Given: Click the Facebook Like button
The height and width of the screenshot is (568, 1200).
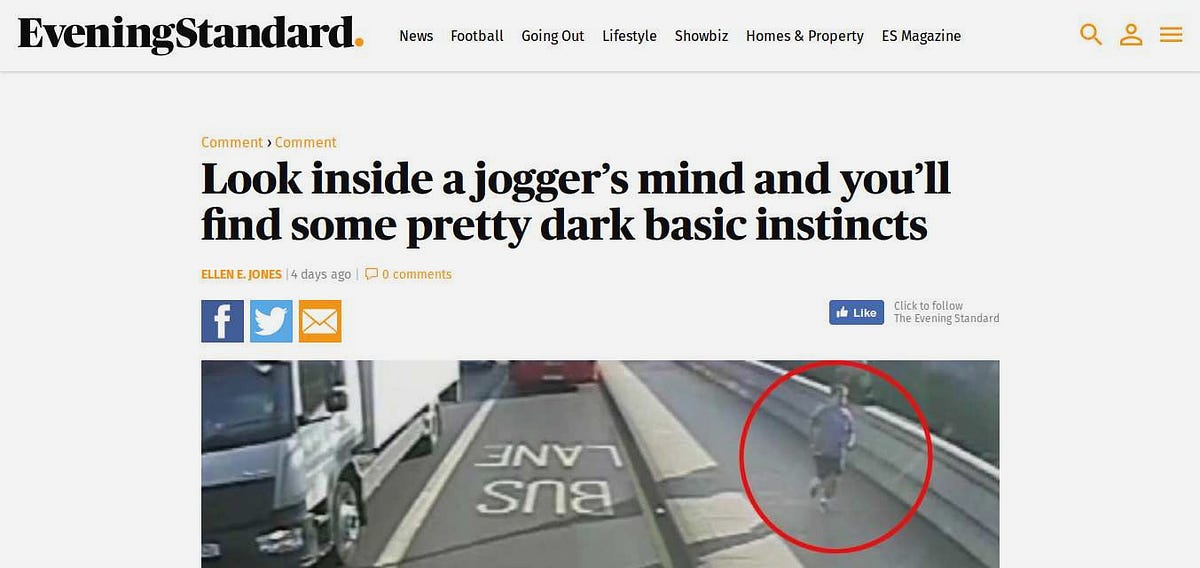Looking at the screenshot, I should coord(856,313).
